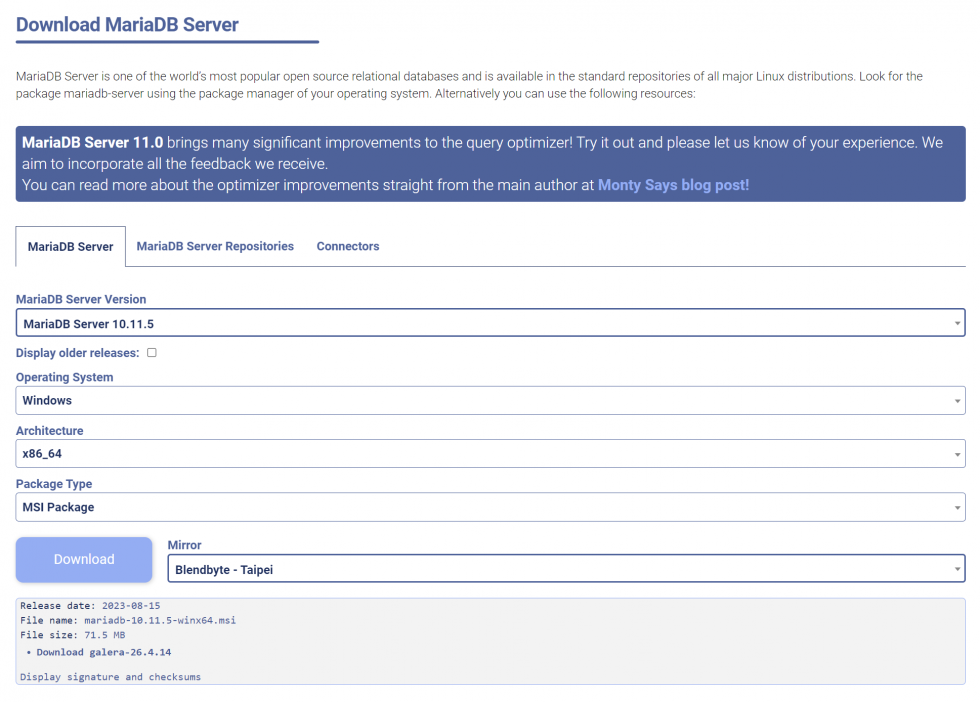This screenshot has width=980, height=702.
Task: Switch to MariaDB Server Repositories tab
Action: click(214, 246)
